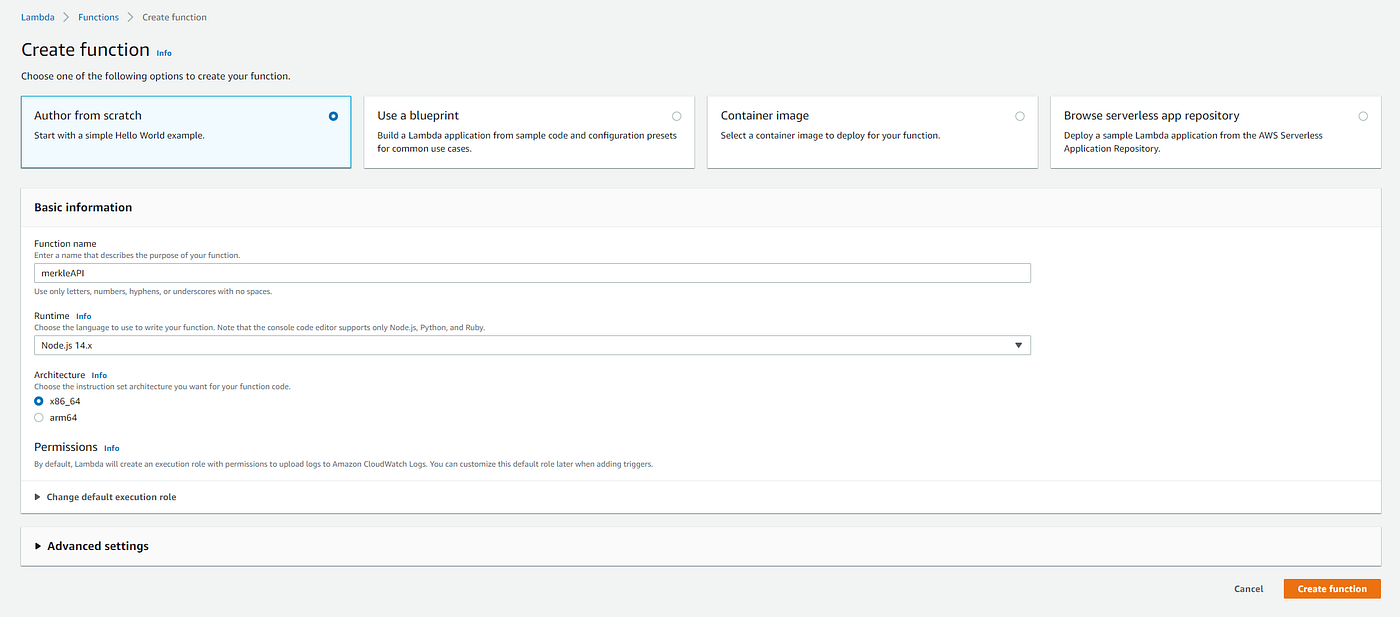This screenshot has height=617, width=1400.
Task: Focus the Function name field containing merkleAPI
Action: (532, 273)
